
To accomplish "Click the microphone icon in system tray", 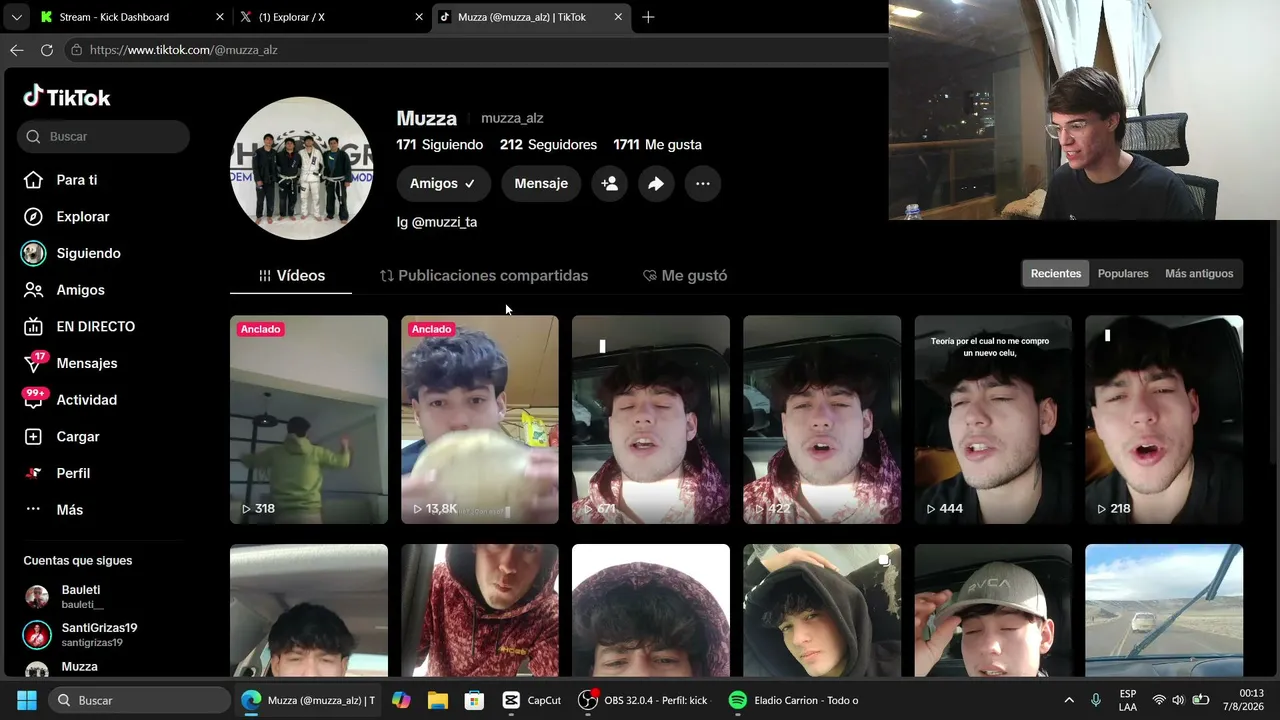I will click(x=1096, y=700).
